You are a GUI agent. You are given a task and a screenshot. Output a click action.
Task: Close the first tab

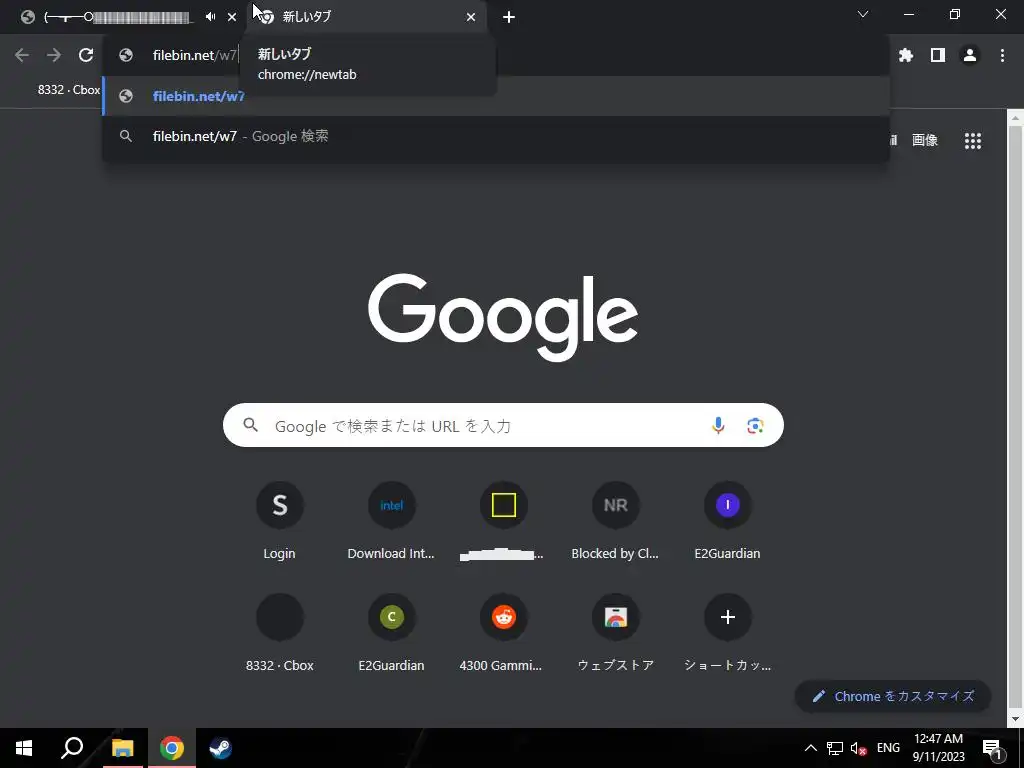coord(232,17)
